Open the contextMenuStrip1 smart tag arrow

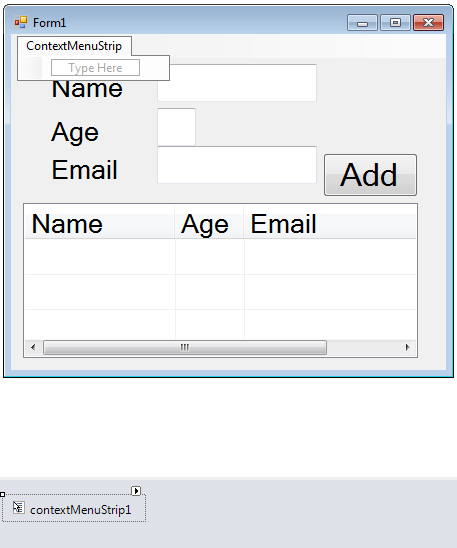click(136, 491)
